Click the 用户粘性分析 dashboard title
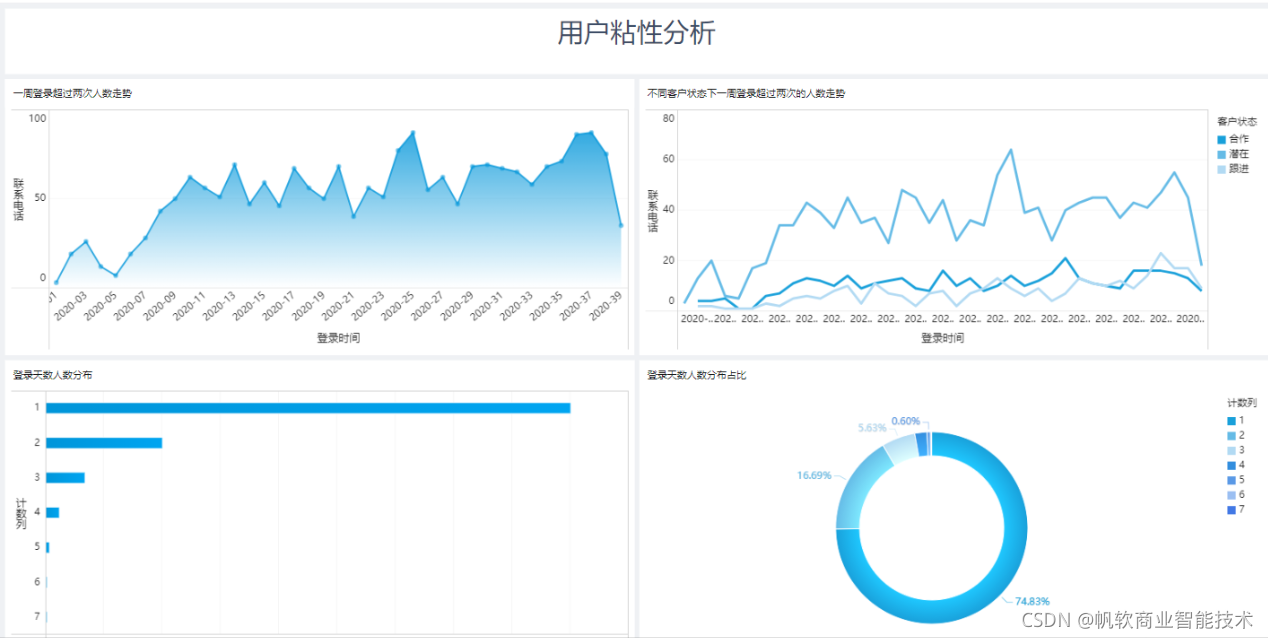 point(636,33)
